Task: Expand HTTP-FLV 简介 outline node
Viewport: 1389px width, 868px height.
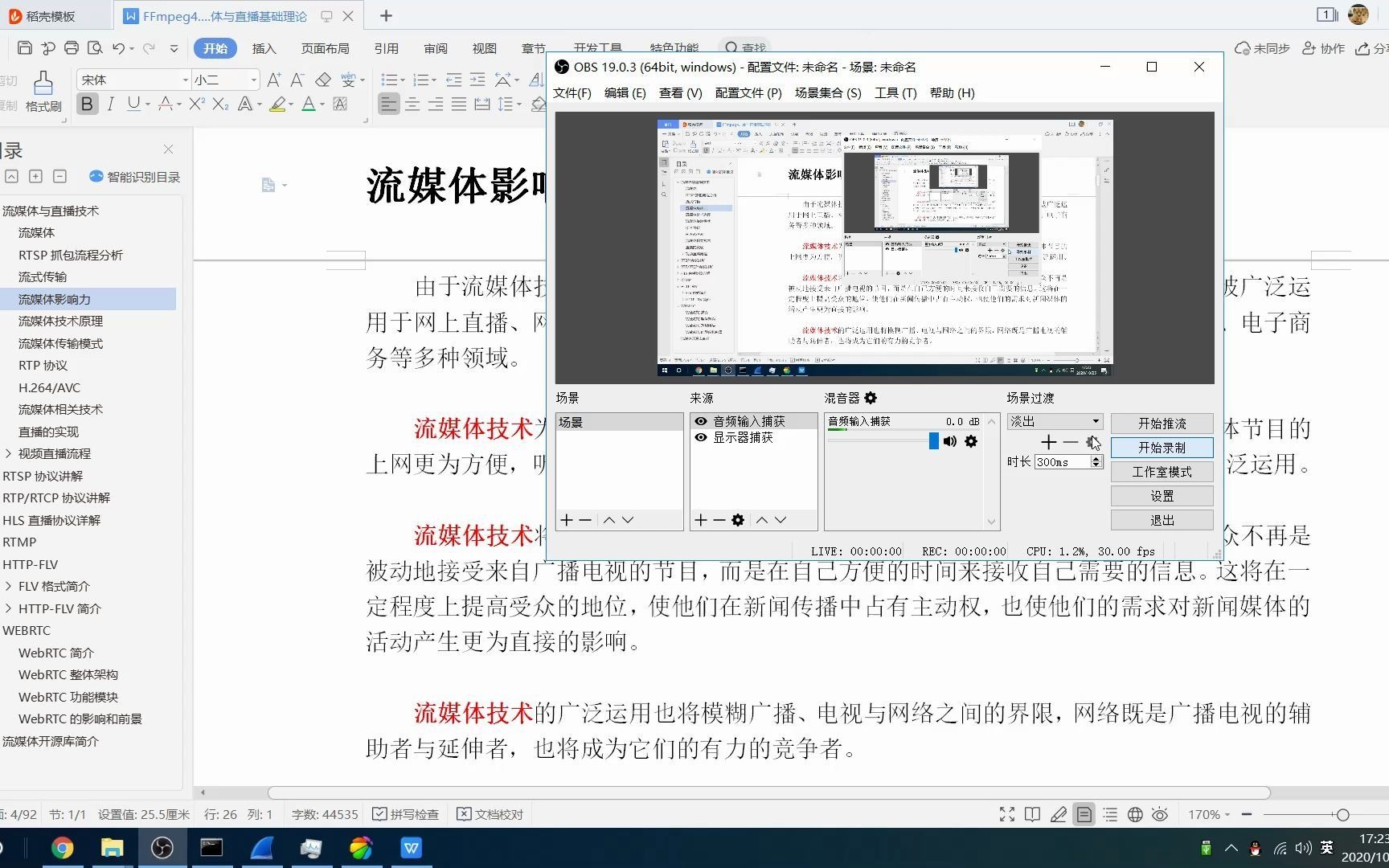Action: click(8, 608)
